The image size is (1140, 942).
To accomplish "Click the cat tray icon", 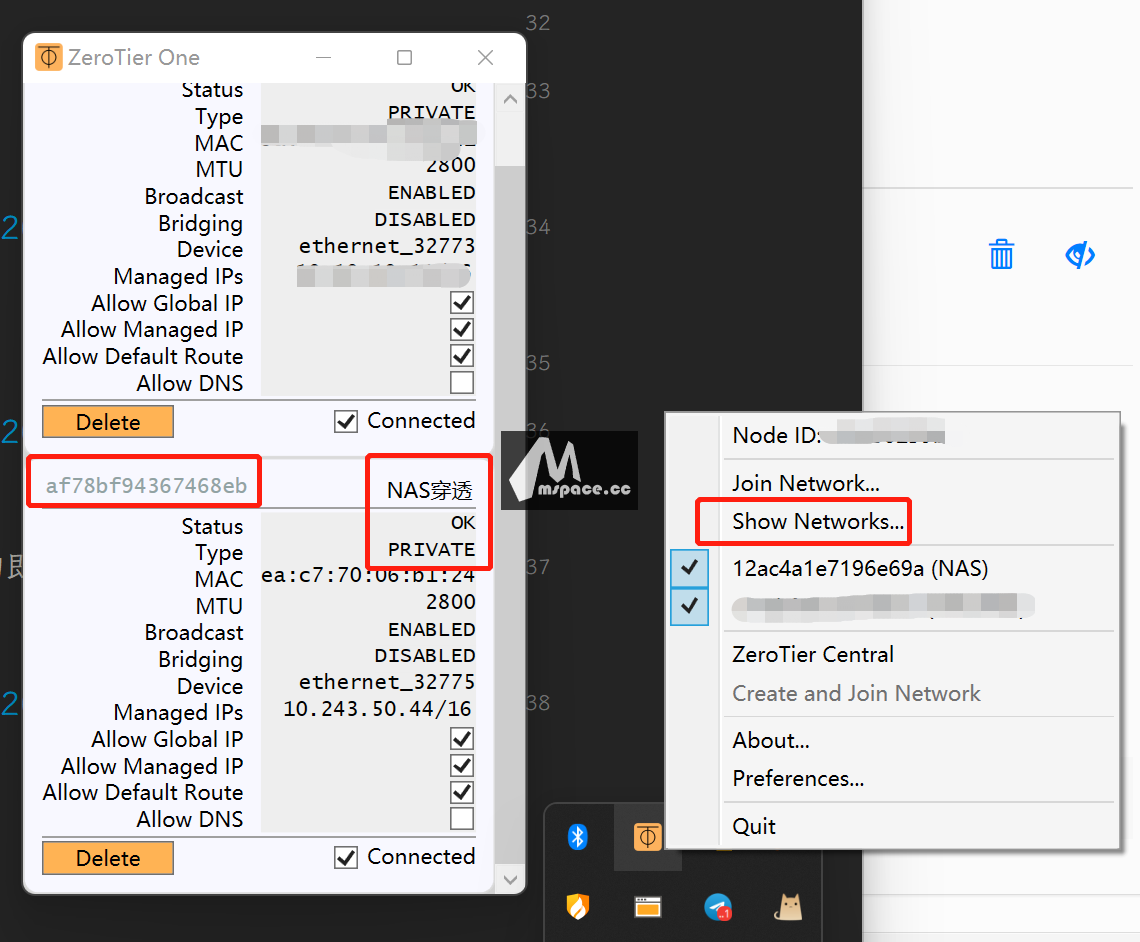I will [x=788, y=907].
